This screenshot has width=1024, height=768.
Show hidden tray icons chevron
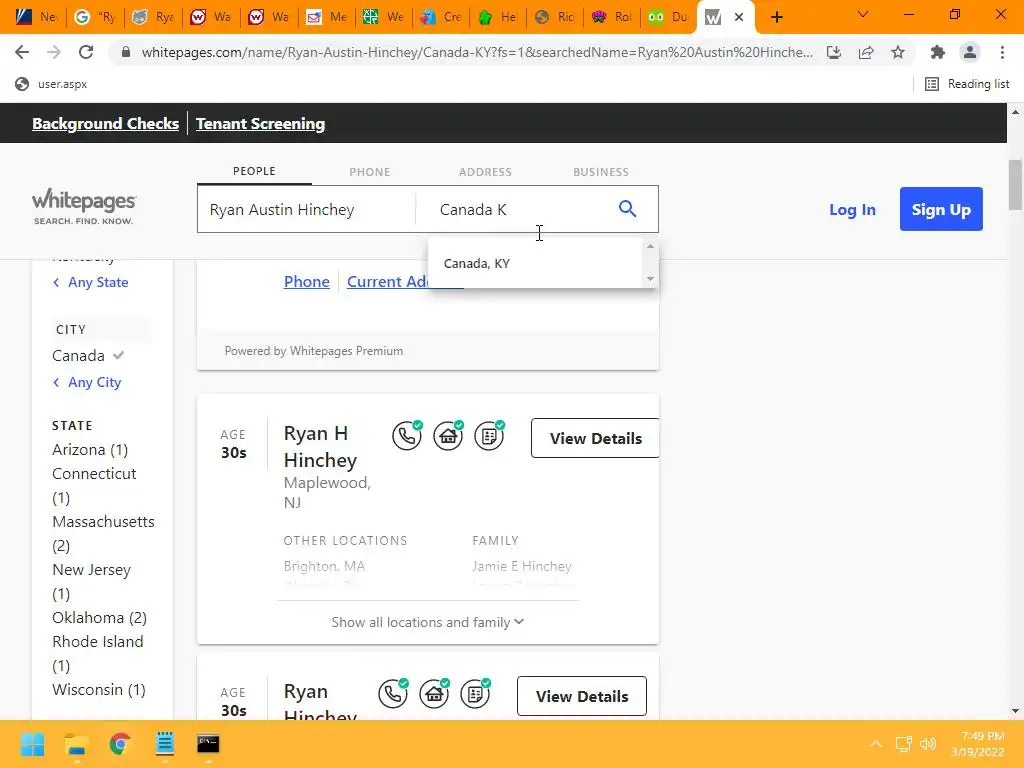[x=876, y=744]
